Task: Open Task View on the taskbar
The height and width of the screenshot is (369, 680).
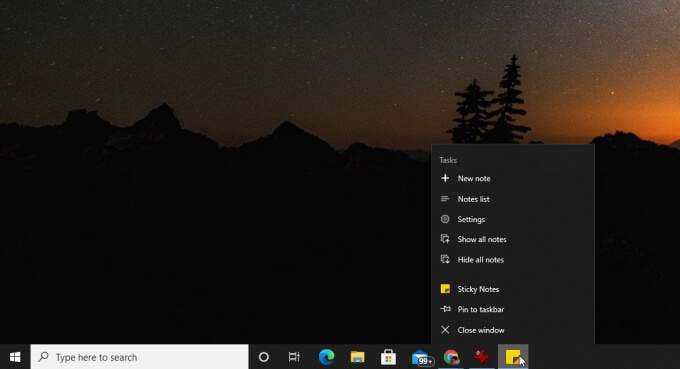Action: (294, 357)
